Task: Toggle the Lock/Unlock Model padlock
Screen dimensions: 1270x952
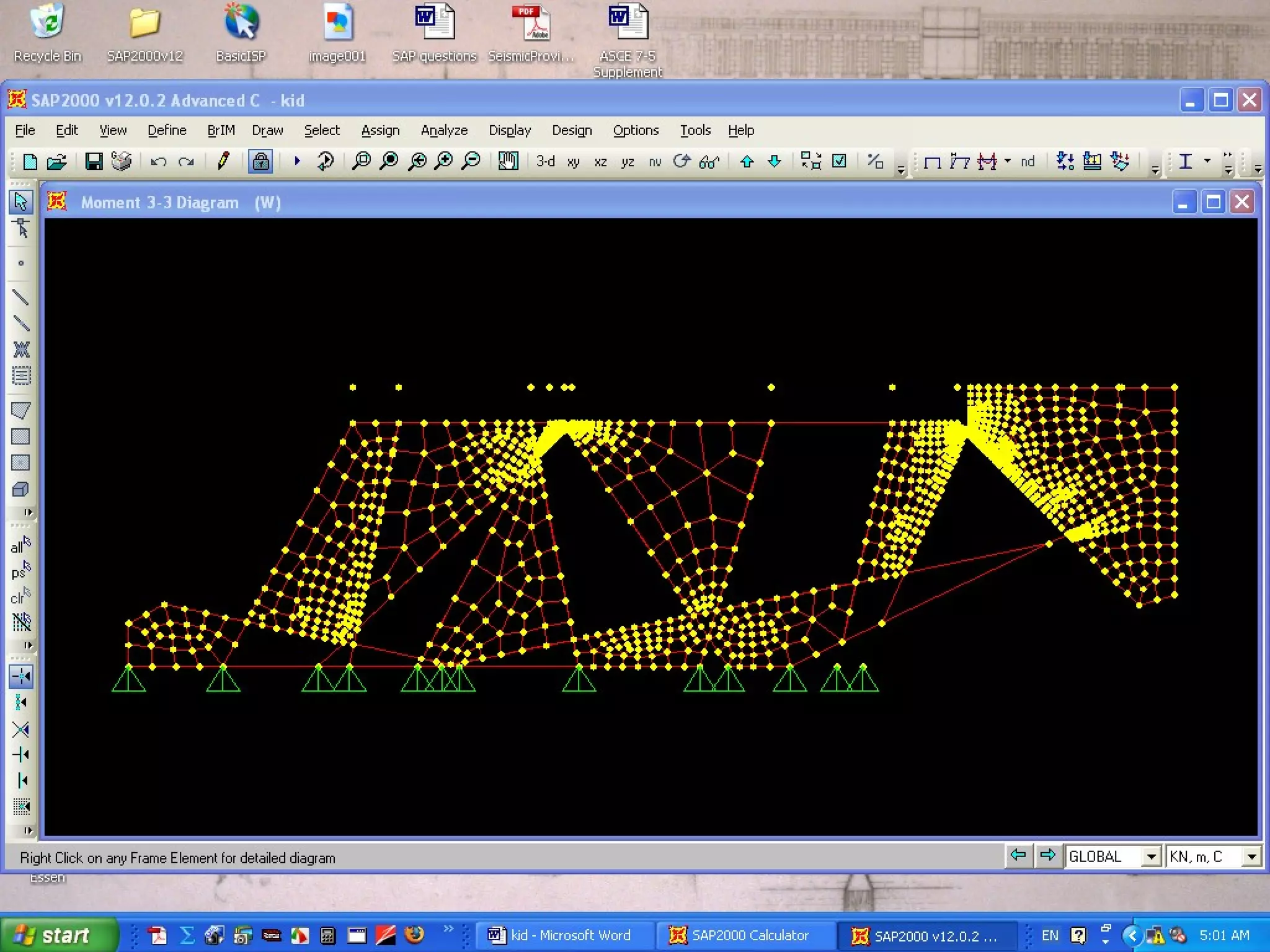Action: pos(260,162)
